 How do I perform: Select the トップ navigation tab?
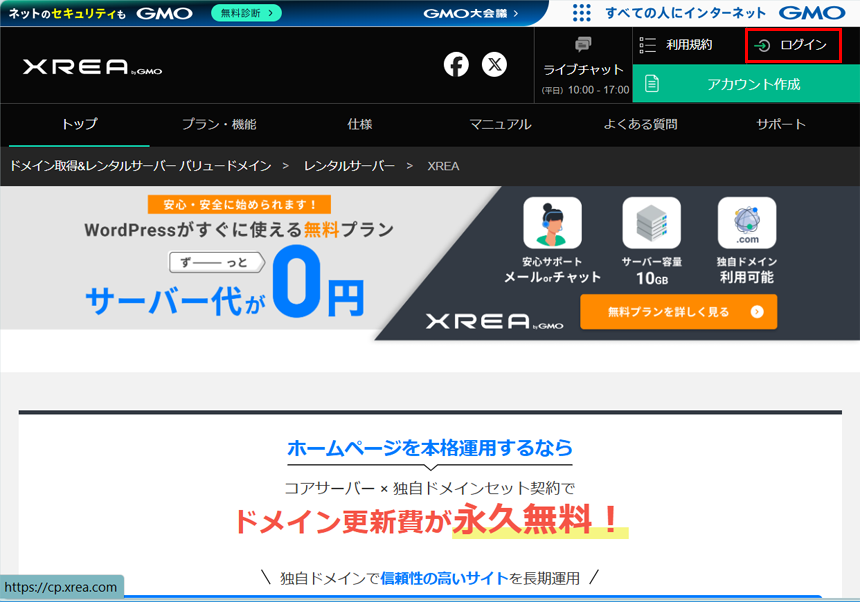pyautogui.click(x=80, y=124)
